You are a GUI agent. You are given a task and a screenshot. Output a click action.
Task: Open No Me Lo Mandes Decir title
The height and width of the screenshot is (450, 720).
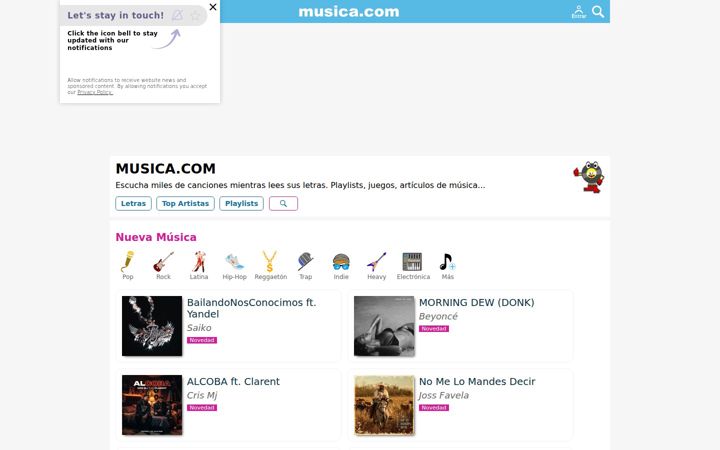[477, 382]
